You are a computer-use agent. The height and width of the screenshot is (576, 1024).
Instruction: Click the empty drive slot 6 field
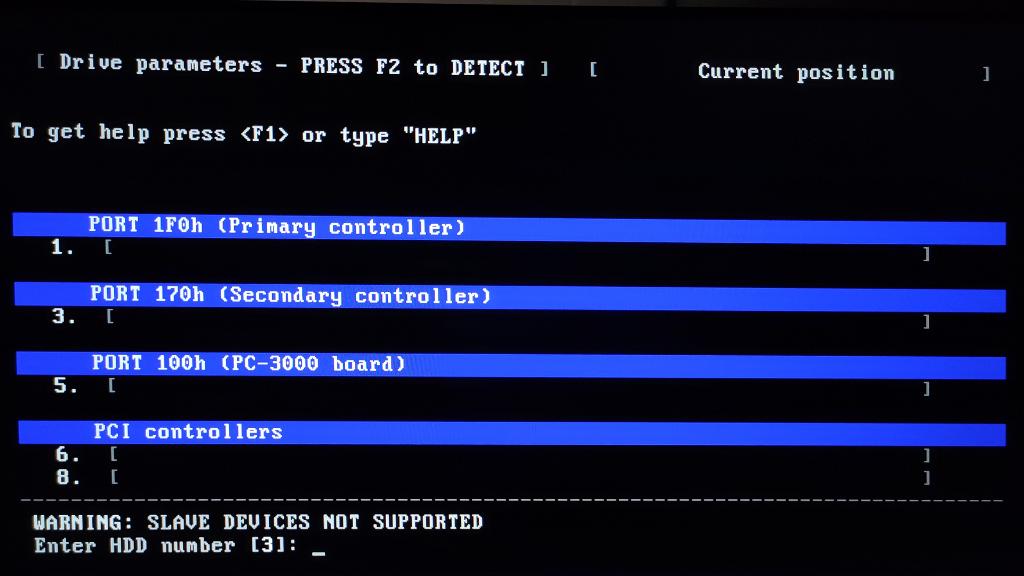click(519, 455)
